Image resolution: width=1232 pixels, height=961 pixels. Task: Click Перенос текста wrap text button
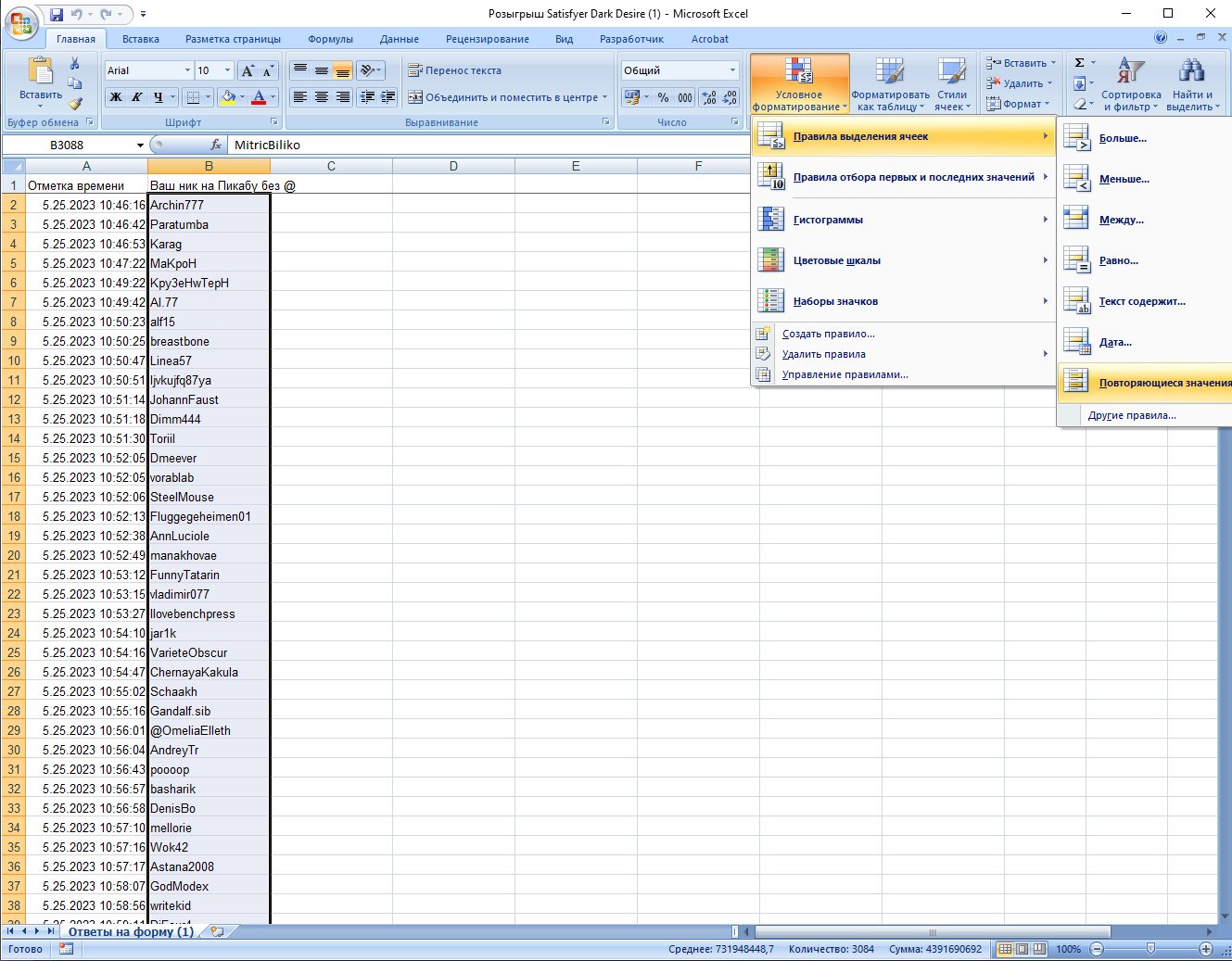tap(455, 70)
